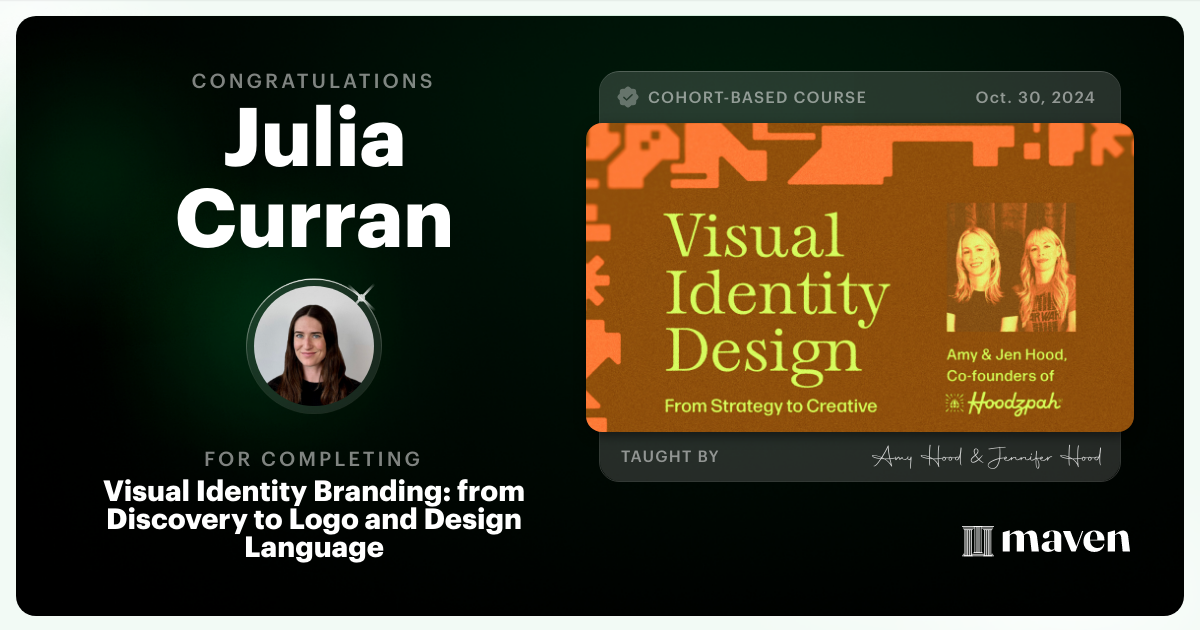Click Julia Curran's circular profile photo

314,346
